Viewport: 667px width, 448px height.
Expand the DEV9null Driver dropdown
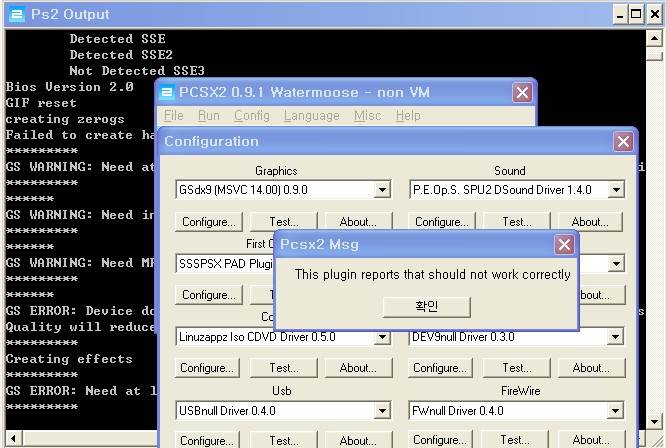click(x=615, y=337)
